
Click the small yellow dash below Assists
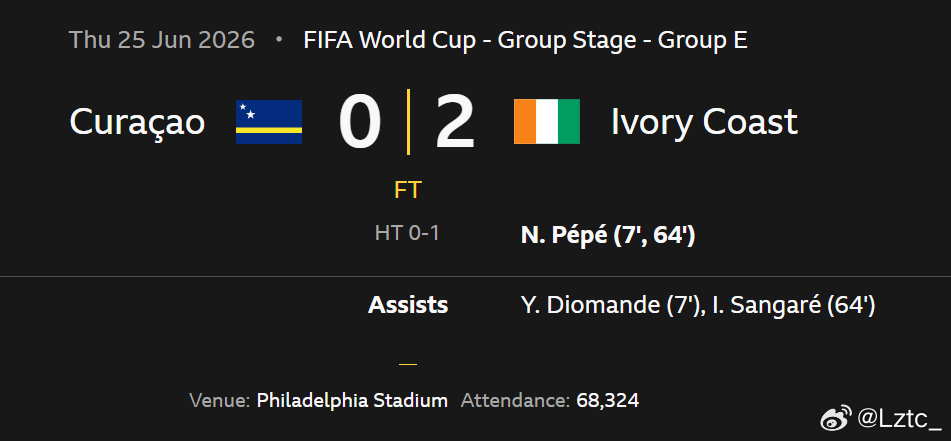pos(408,365)
